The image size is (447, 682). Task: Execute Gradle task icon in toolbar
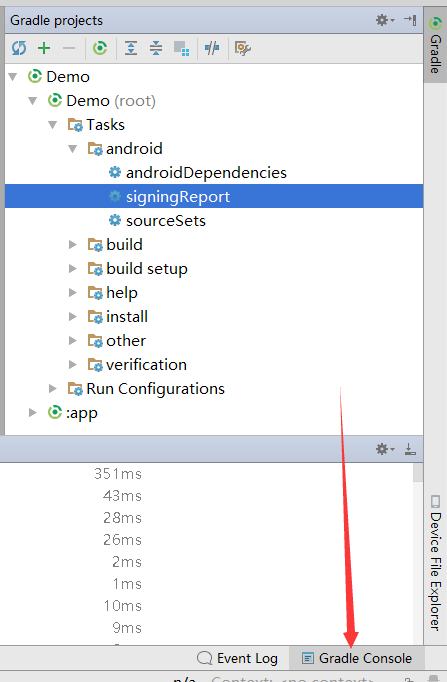click(x=100, y=48)
